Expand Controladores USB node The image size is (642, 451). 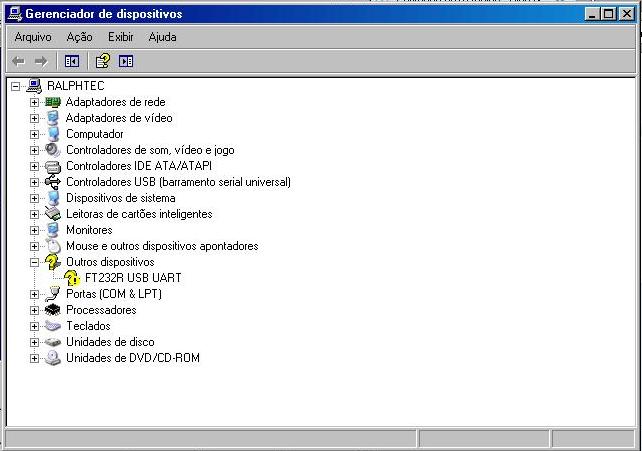coord(34,182)
